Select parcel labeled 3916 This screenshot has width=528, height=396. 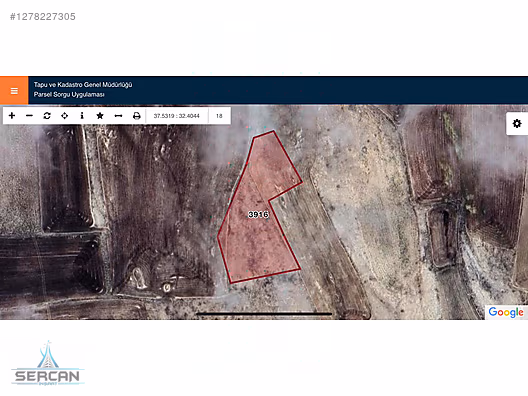(258, 214)
